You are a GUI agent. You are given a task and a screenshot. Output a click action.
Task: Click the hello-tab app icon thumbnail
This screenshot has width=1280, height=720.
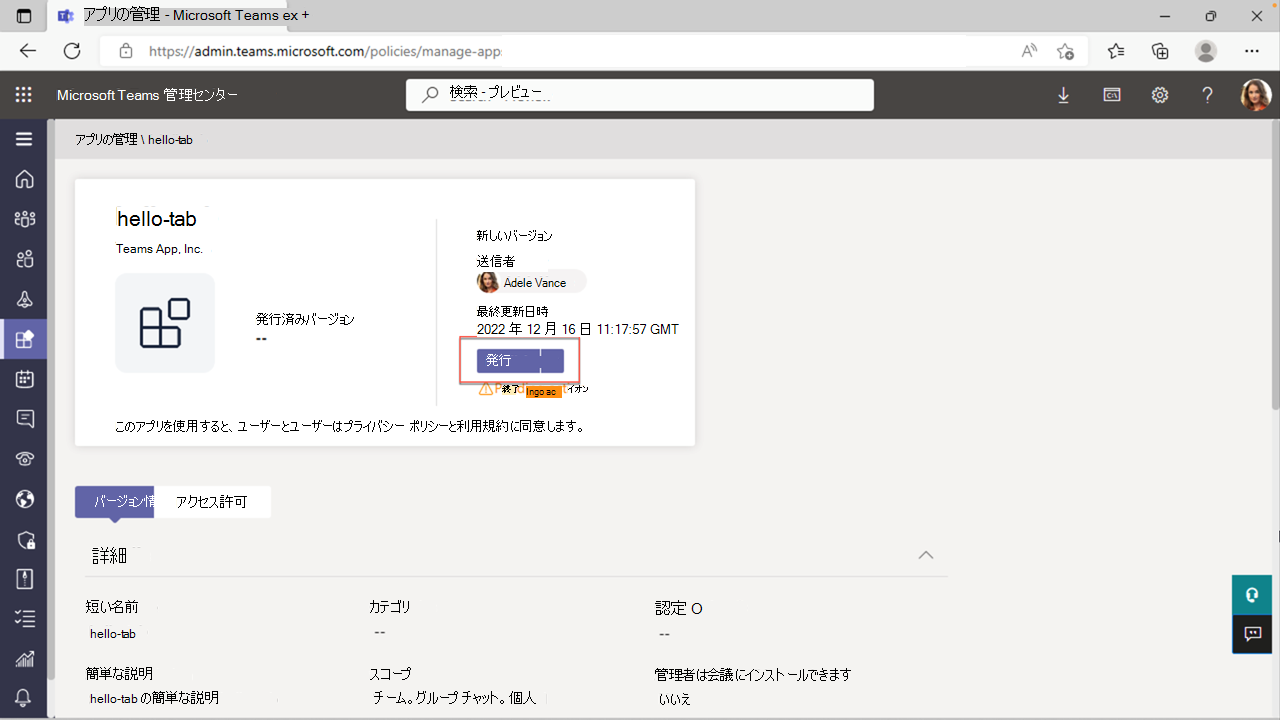165,323
